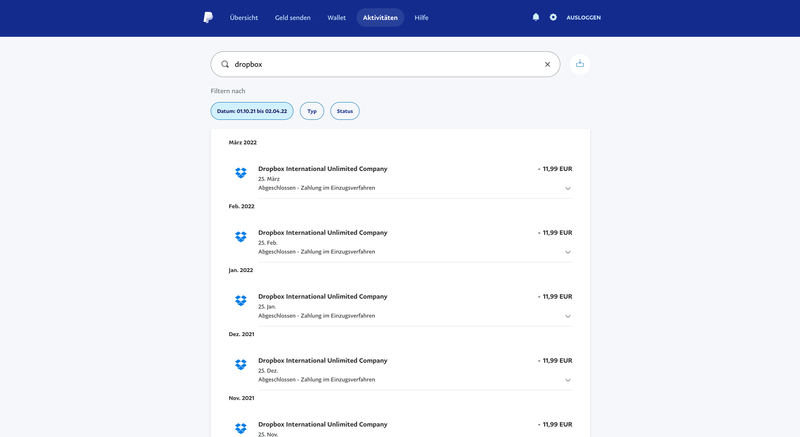
Task: Expand the 25. Feb. transaction chevron
Action: coord(568,252)
